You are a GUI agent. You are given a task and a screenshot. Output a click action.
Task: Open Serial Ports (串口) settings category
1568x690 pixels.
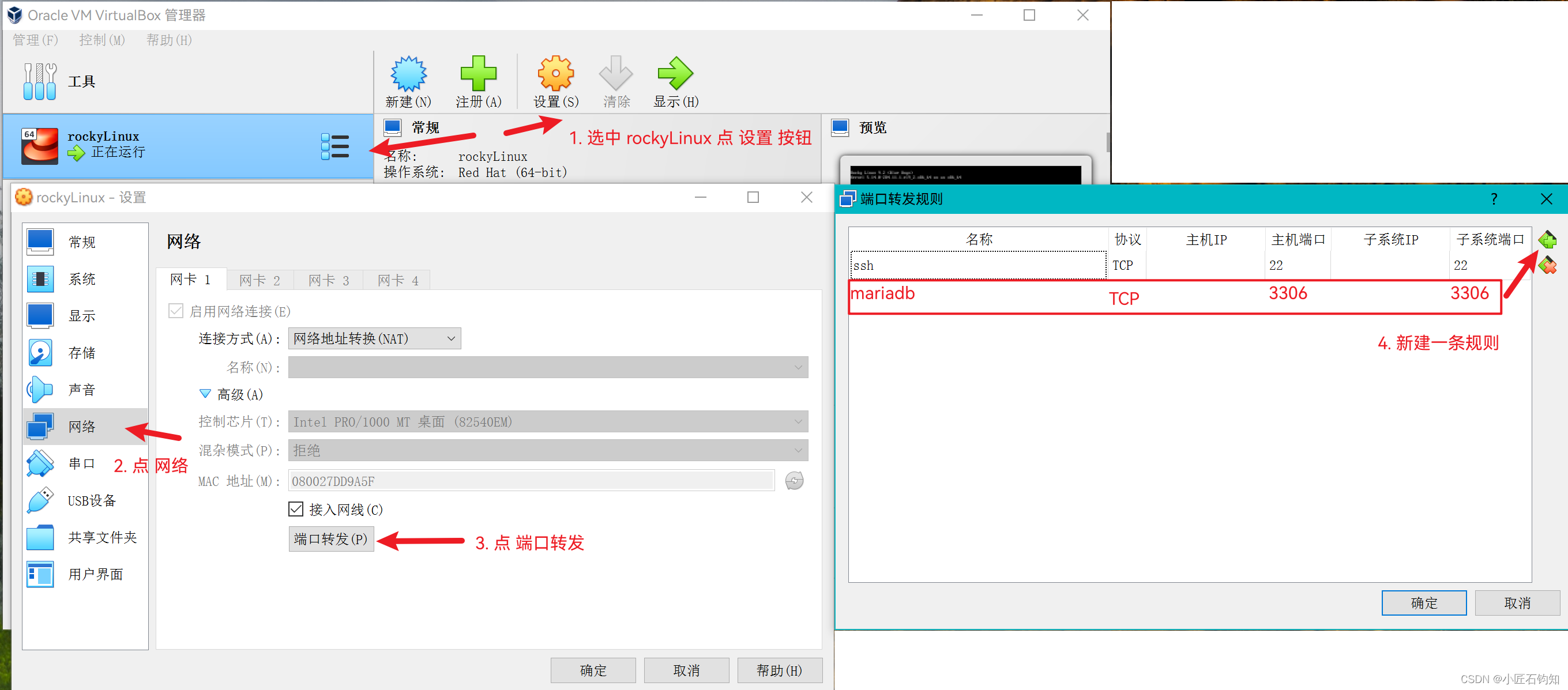[x=85, y=463]
